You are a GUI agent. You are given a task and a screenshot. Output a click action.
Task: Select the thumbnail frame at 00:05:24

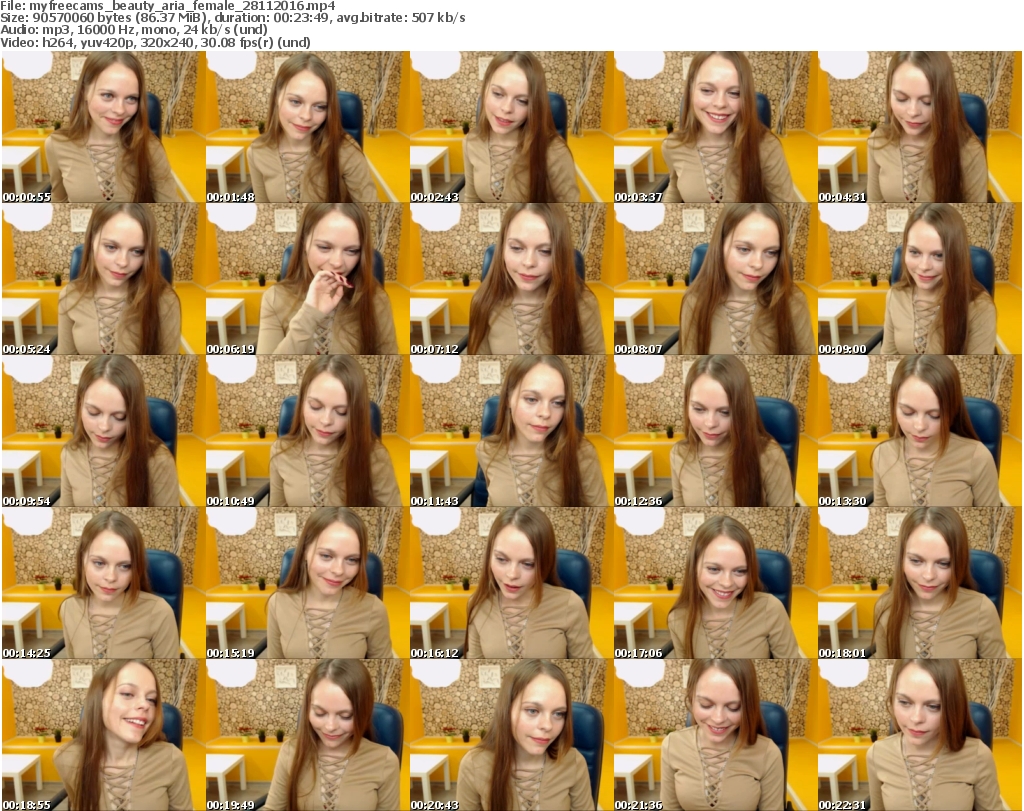point(103,279)
